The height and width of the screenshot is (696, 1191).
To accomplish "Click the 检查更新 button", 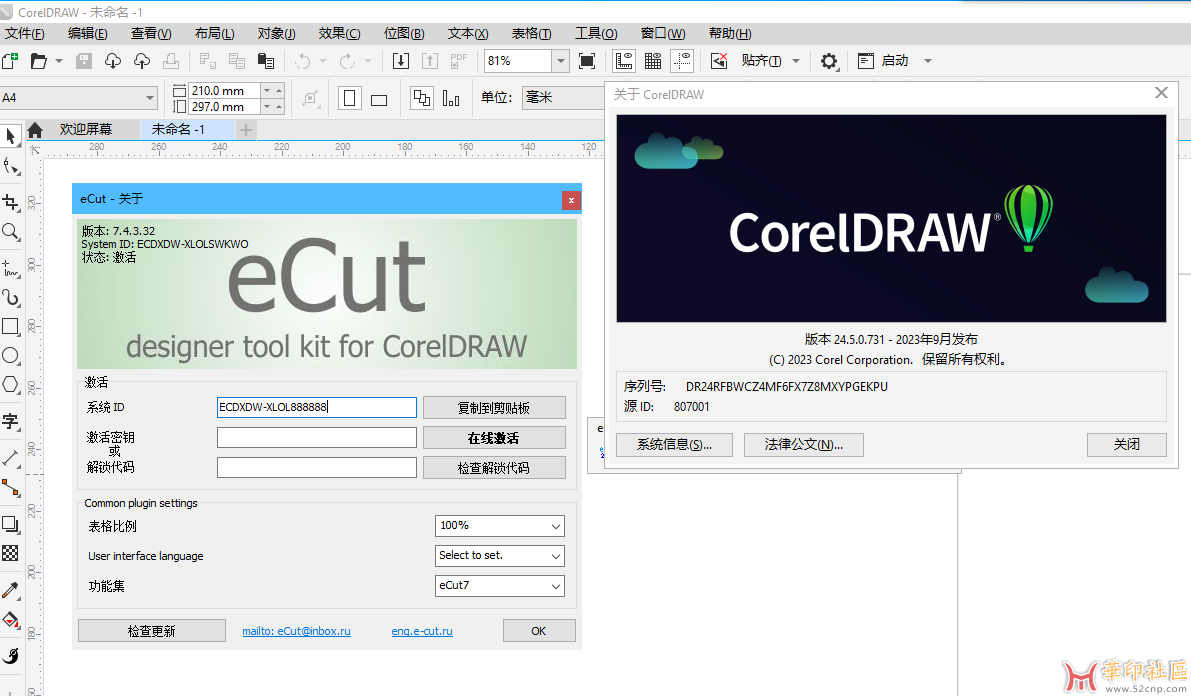I will click(152, 631).
